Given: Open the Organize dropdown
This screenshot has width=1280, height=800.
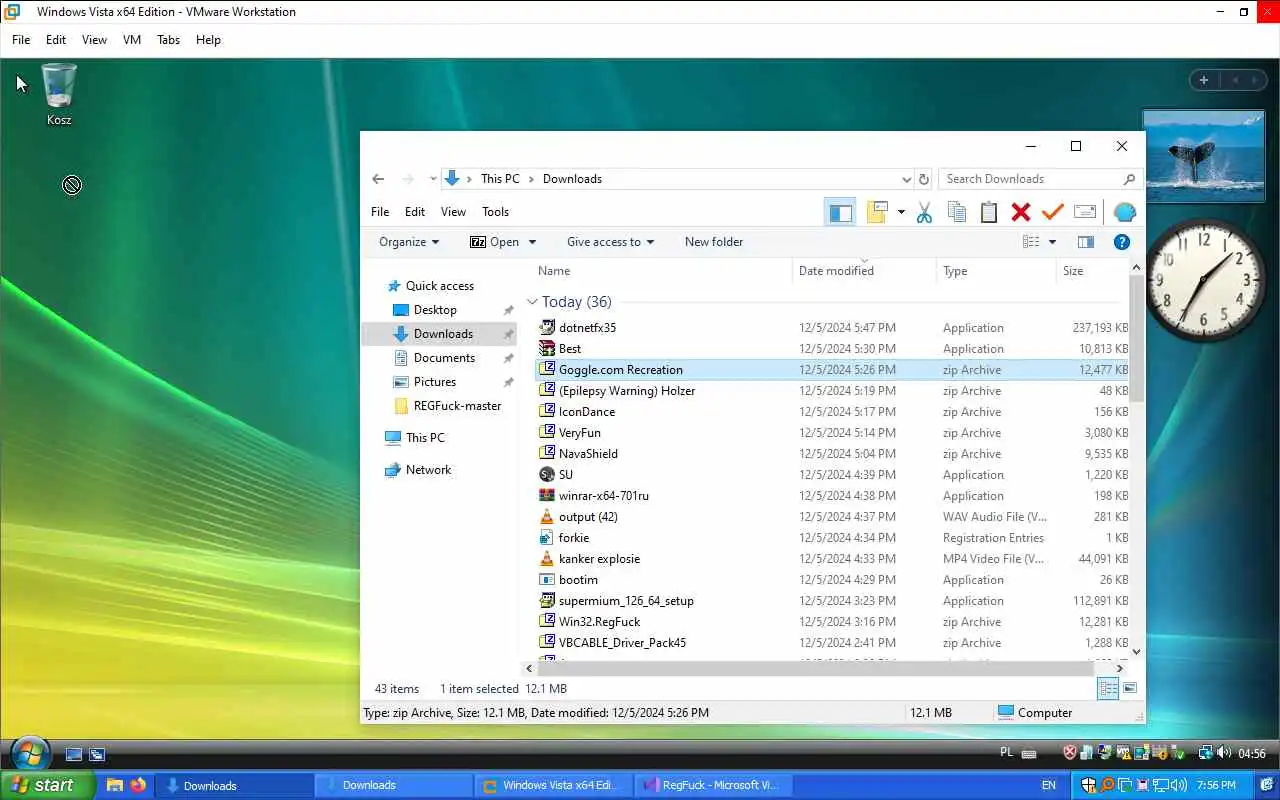Looking at the screenshot, I should click(409, 242).
